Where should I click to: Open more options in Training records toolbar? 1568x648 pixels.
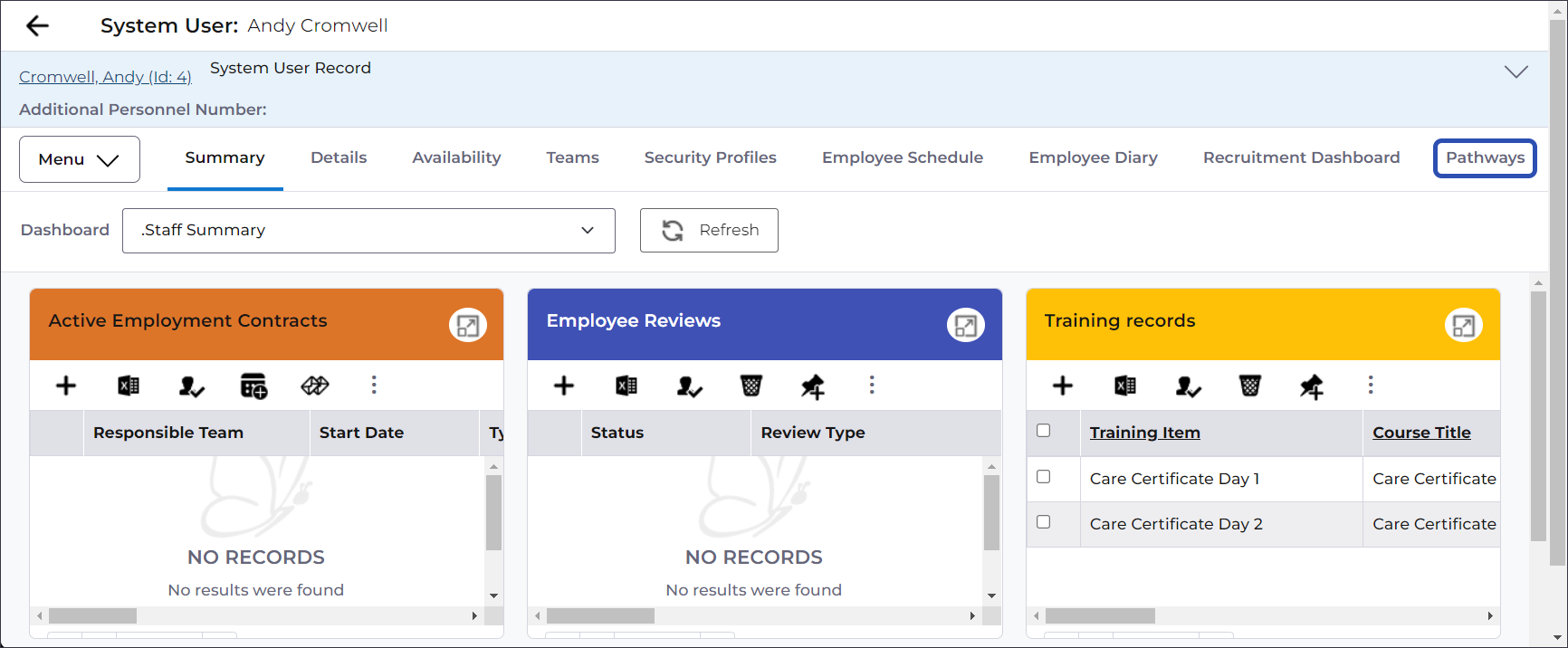(x=1371, y=385)
